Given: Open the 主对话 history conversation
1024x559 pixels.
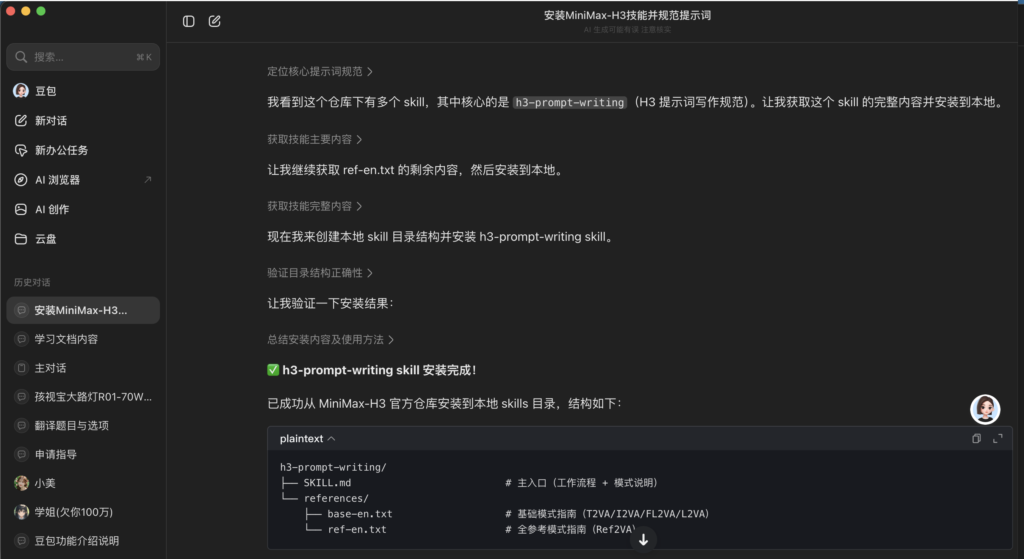Looking at the screenshot, I should [x=83, y=368].
